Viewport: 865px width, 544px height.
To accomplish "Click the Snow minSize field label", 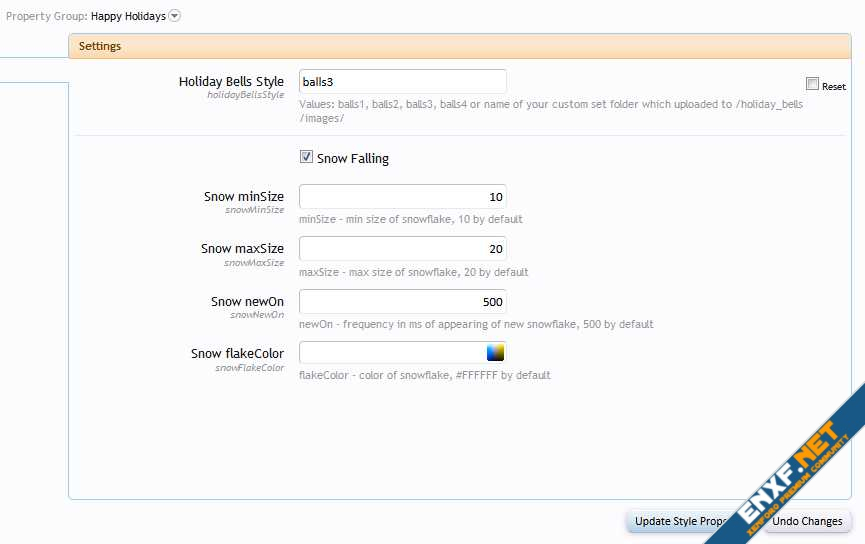I will coord(243,197).
